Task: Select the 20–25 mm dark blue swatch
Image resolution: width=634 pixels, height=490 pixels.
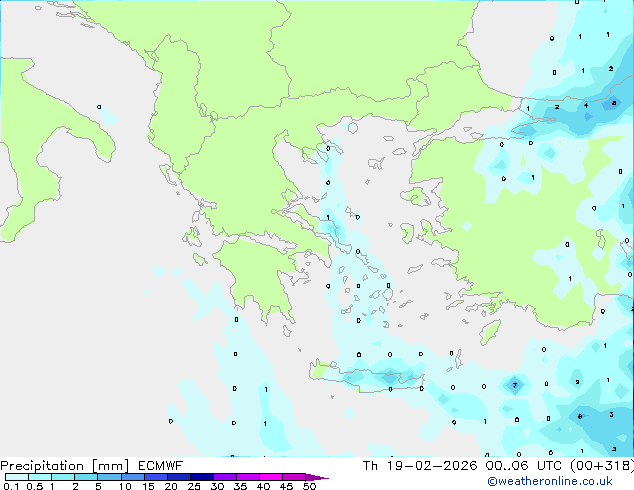Action: pos(178,477)
